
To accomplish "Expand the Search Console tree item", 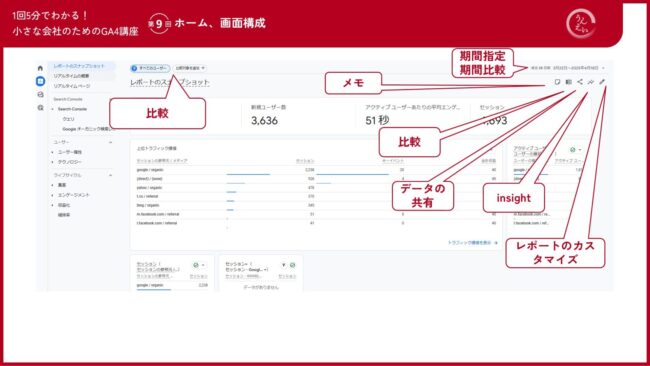I will click(53, 109).
